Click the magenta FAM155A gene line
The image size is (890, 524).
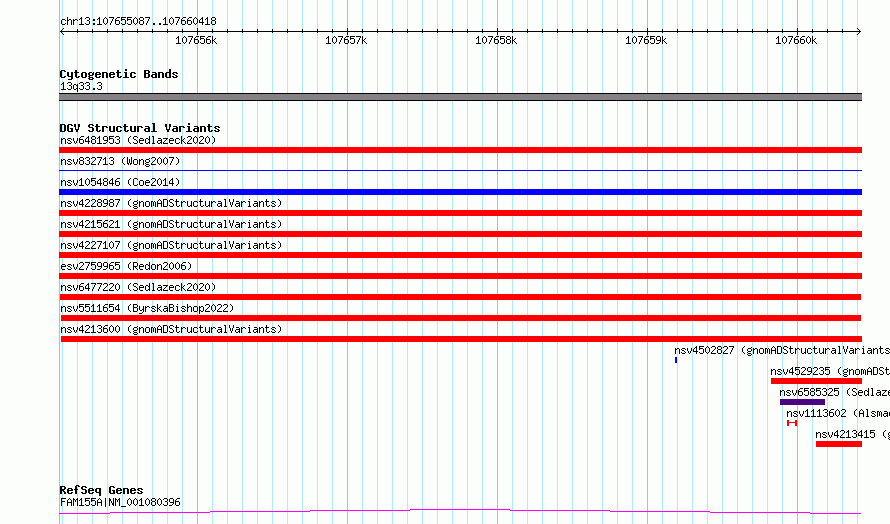[x=460, y=512]
